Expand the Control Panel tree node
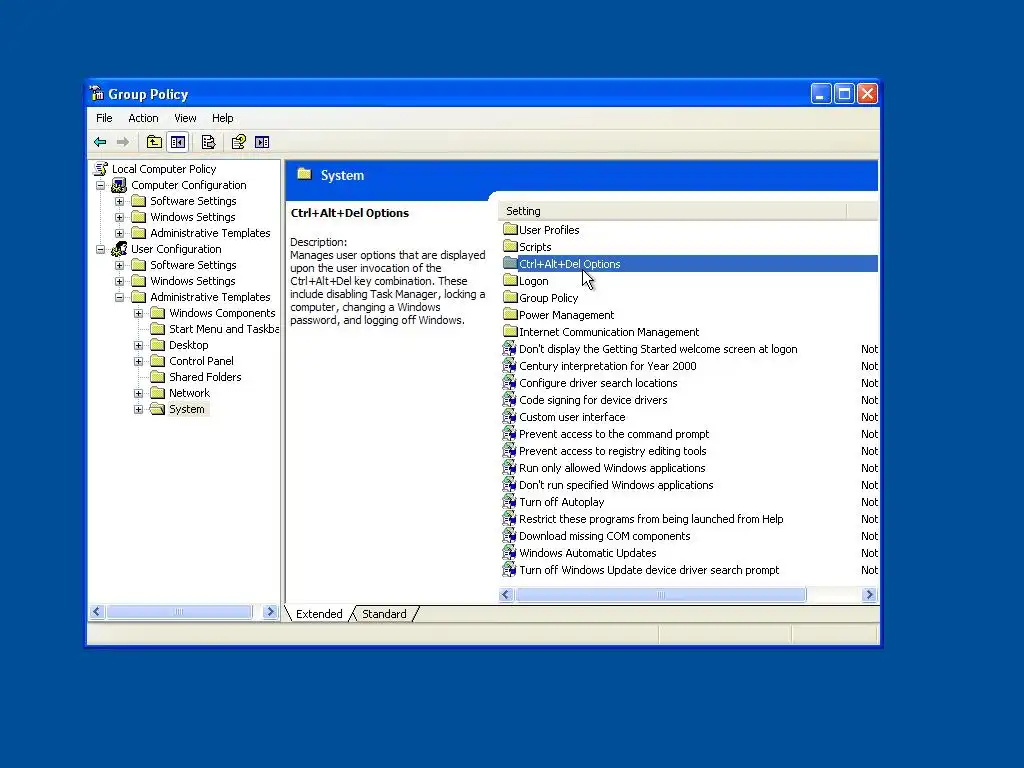 pos(138,361)
